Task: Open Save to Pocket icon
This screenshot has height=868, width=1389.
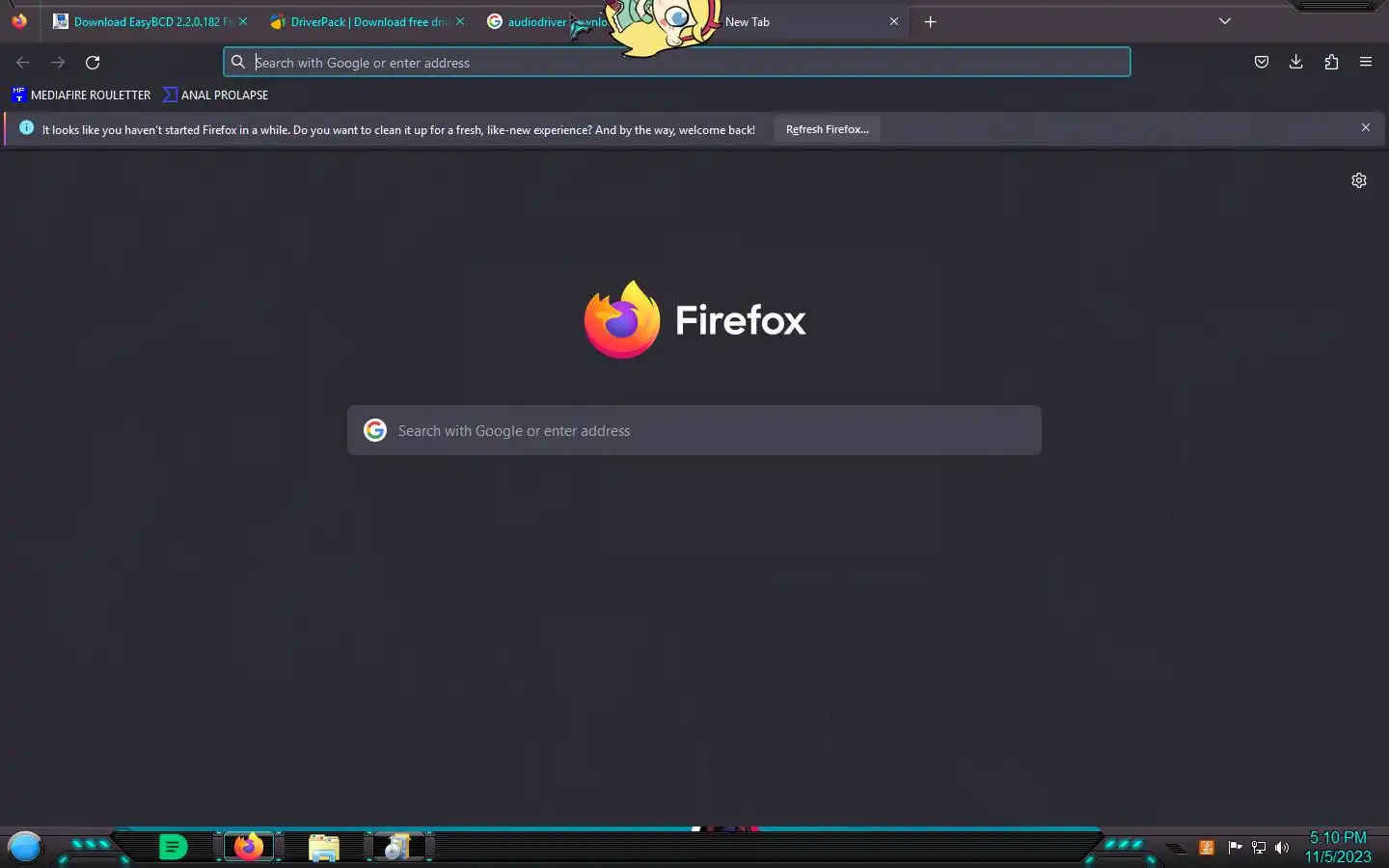Action: 1261,63
